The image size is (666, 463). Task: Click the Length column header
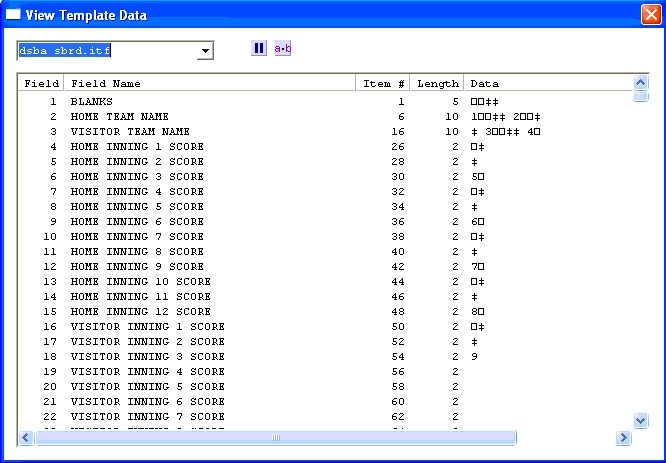pyautogui.click(x=437, y=83)
